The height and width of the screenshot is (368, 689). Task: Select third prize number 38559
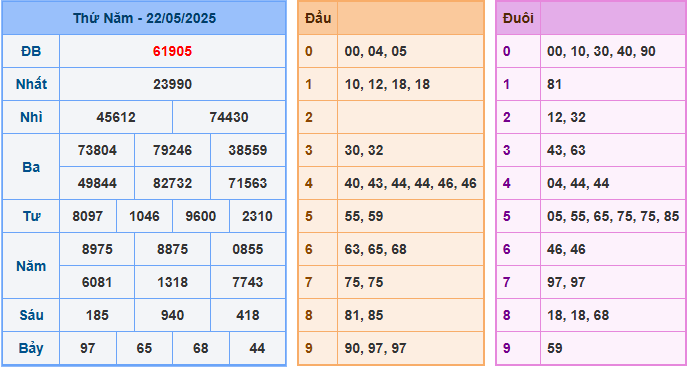pos(248,150)
